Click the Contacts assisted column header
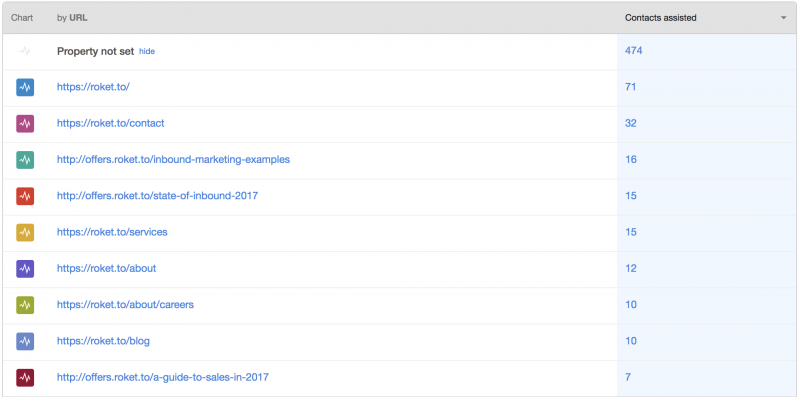The width and height of the screenshot is (800, 397). (661, 18)
